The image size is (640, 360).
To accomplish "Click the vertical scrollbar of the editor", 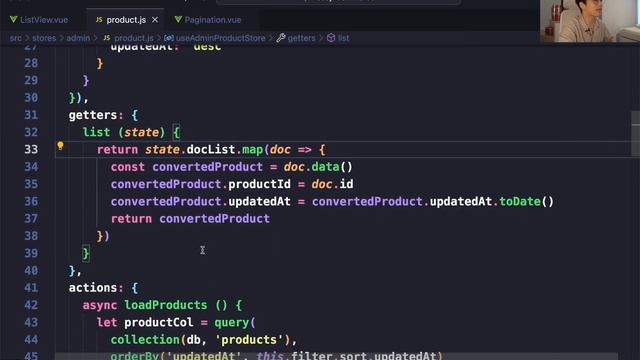I will pyautogui.click(x=635, y=133).
